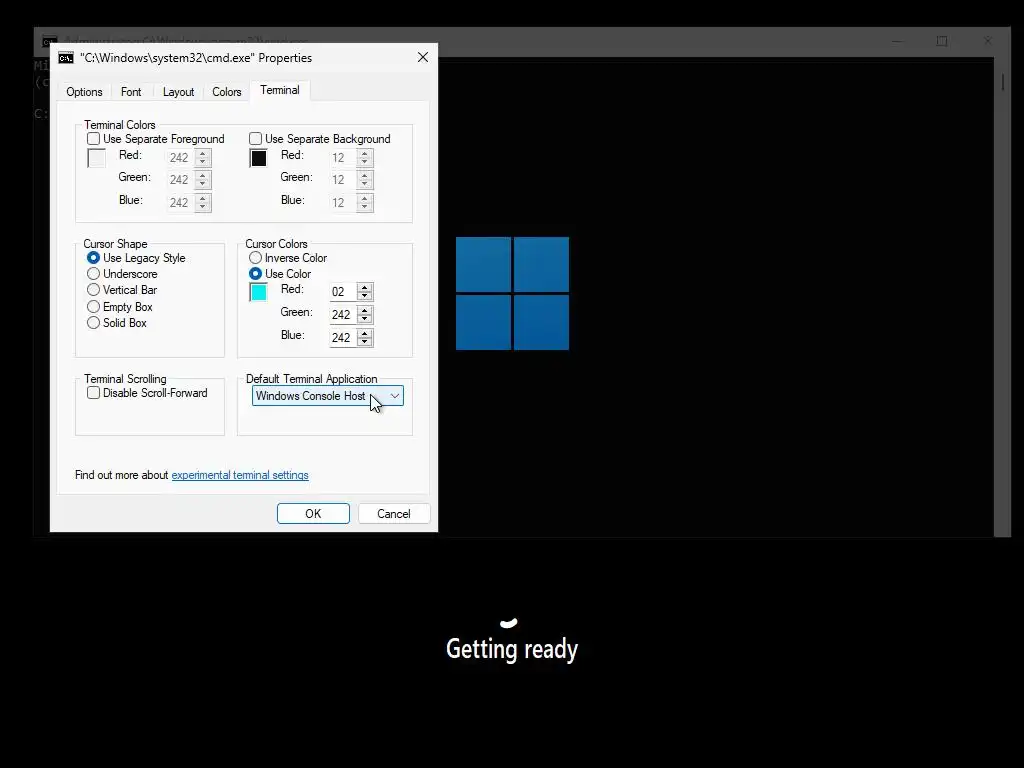Choose Use Color cursor option
This screenshot has width=1024, height=768.
[255, 274]
